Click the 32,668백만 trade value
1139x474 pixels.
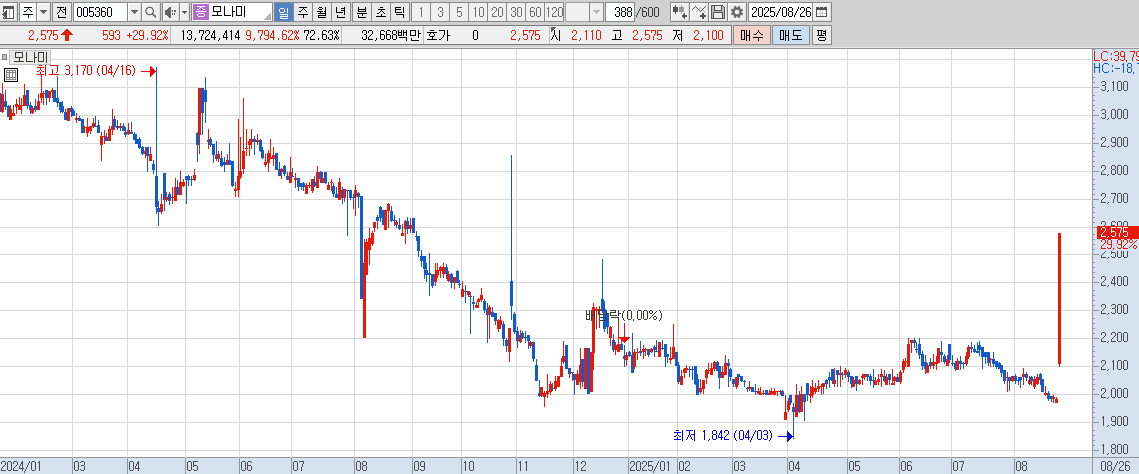(391, 35)
